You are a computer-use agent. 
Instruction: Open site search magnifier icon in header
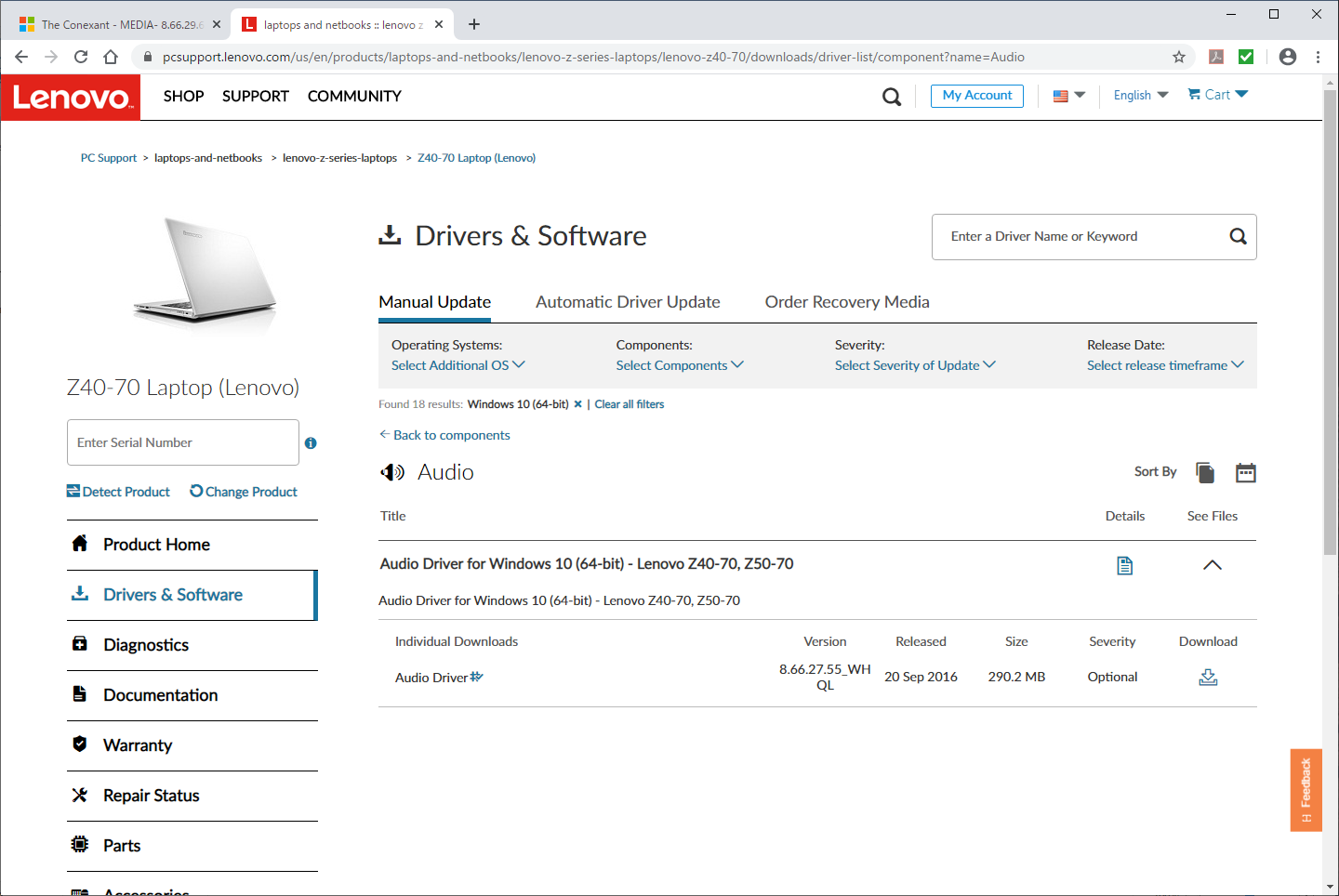892,97
